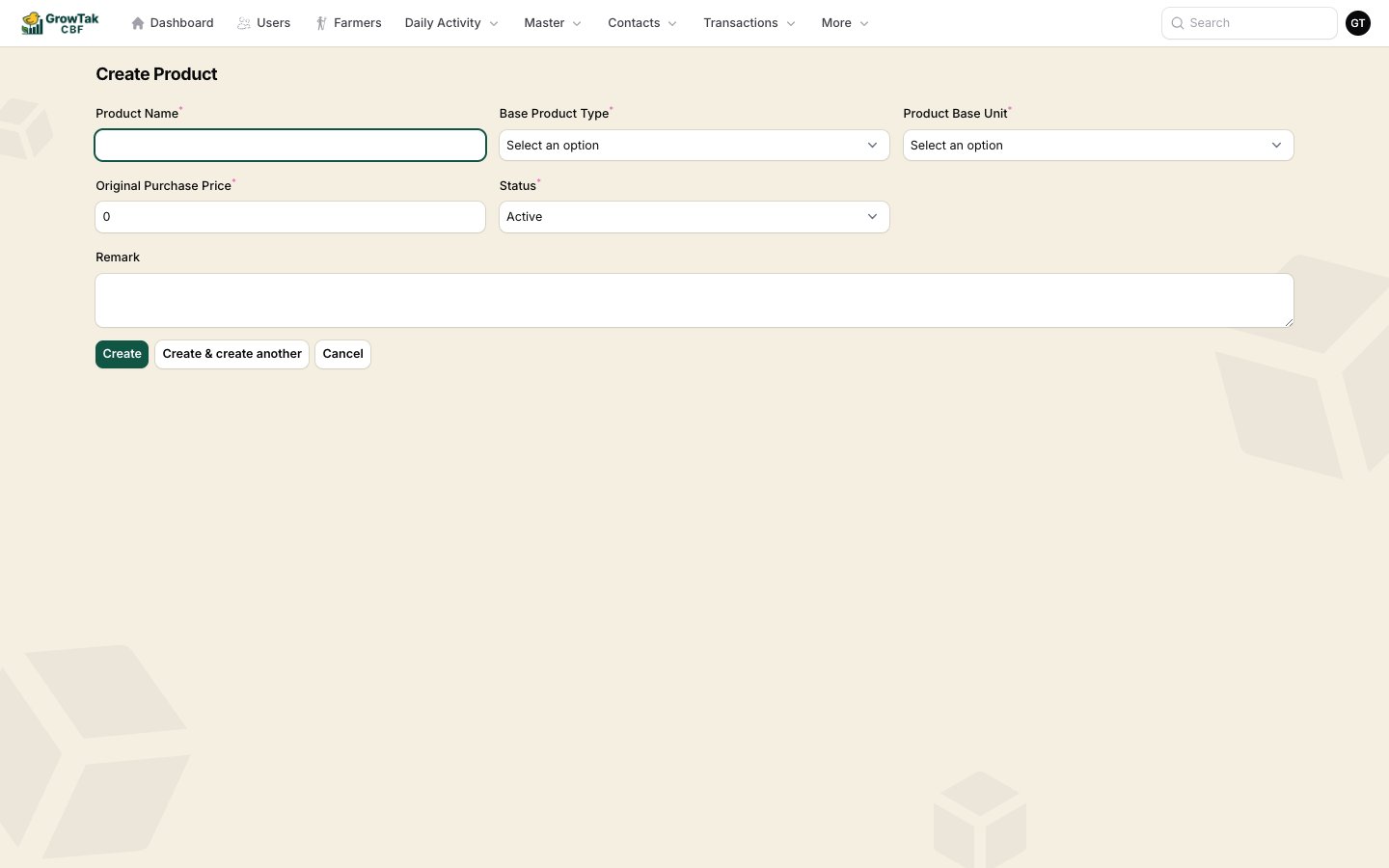Click the green Create button
This screenshot has width=1389, height=868.
[x=122, y=354]
